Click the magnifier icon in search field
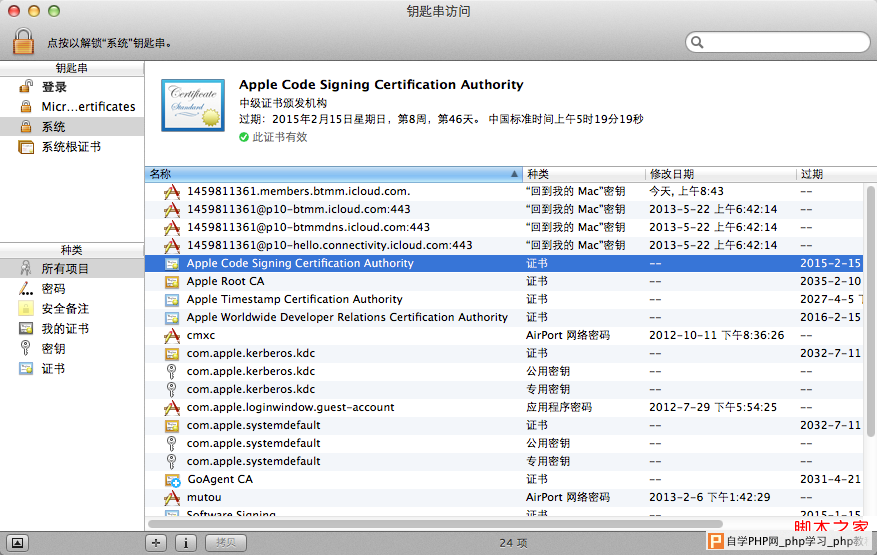Viewport: 877px width, 555px height. pos(697,42)
